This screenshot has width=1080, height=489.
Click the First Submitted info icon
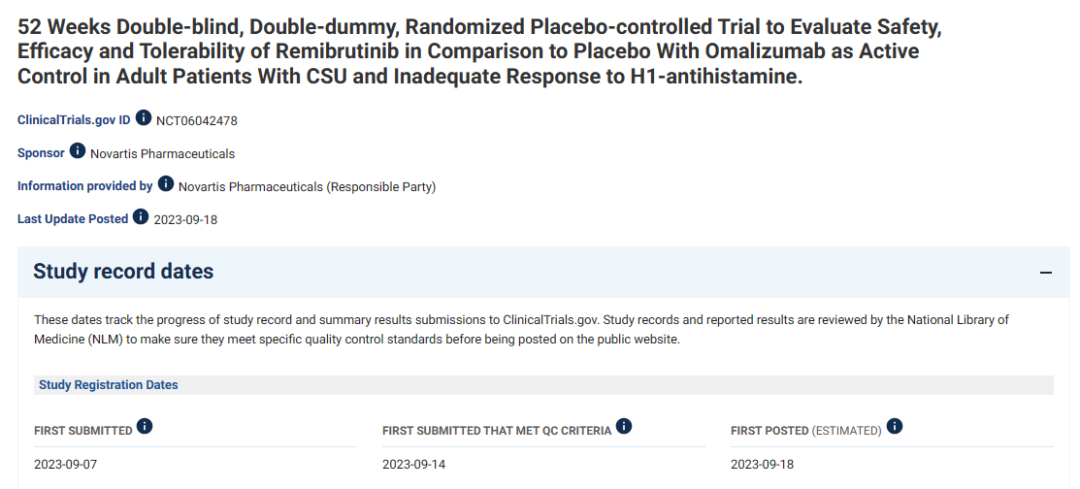[145, 427]
